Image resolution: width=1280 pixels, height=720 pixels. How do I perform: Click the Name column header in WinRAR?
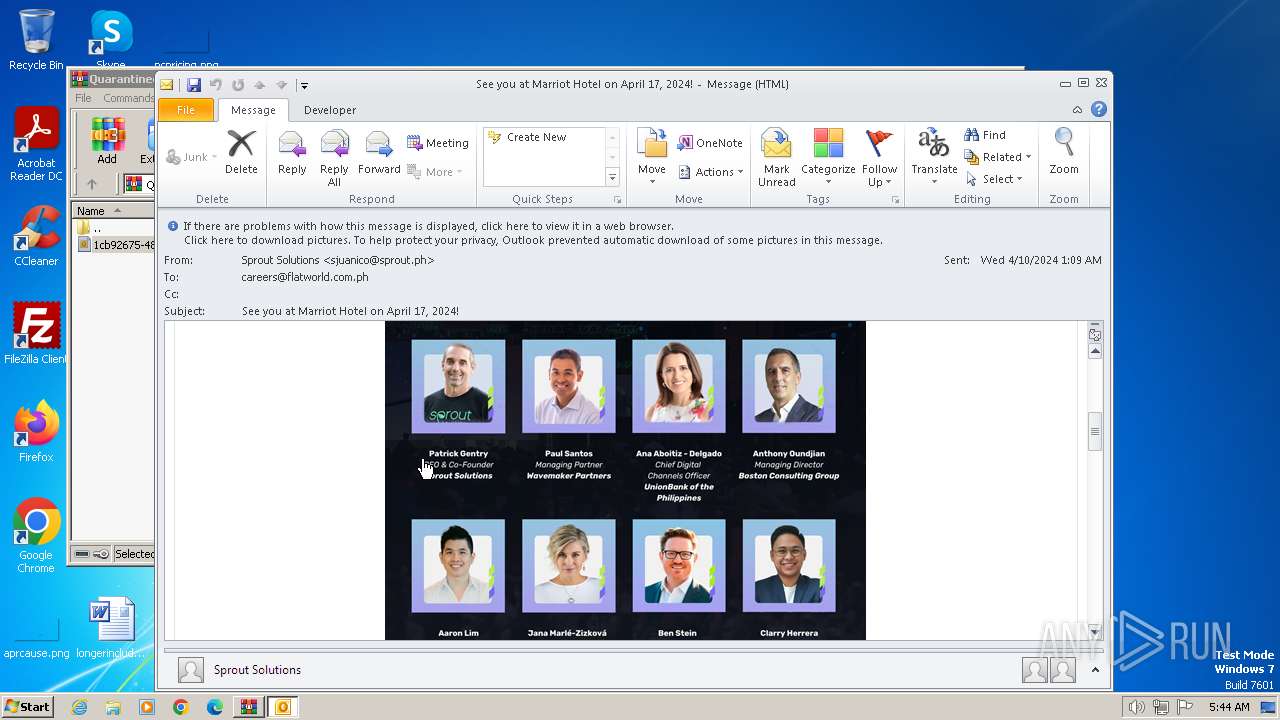coord(113,211)
